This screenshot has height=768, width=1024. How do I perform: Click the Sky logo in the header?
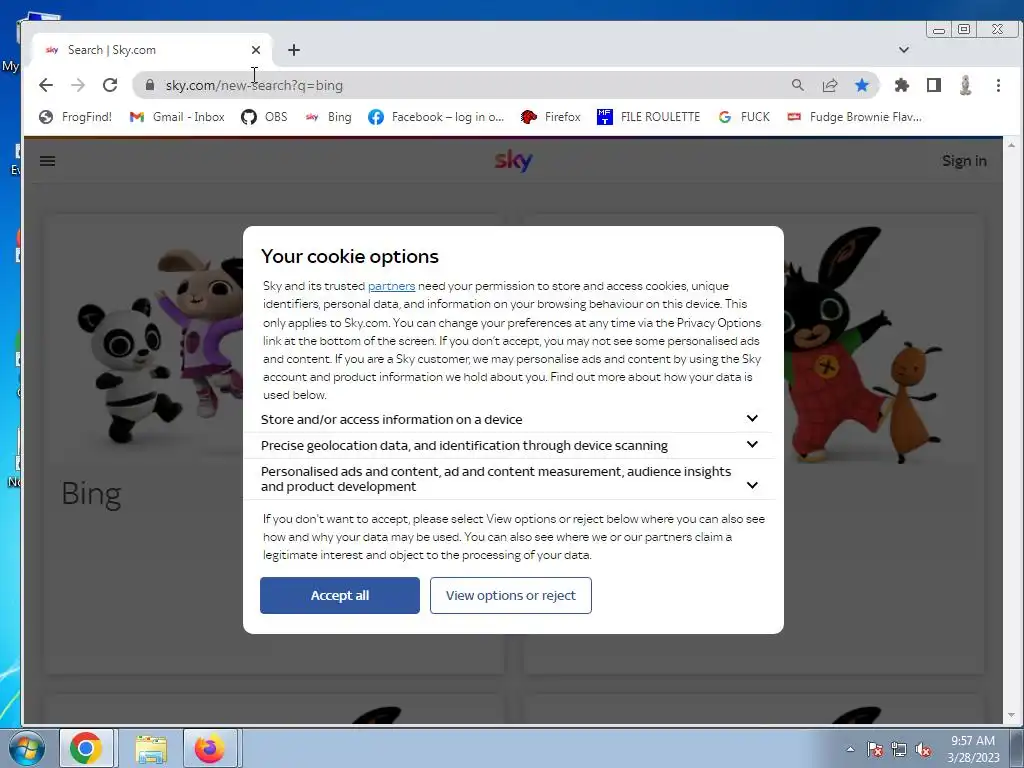pos(513,160)
